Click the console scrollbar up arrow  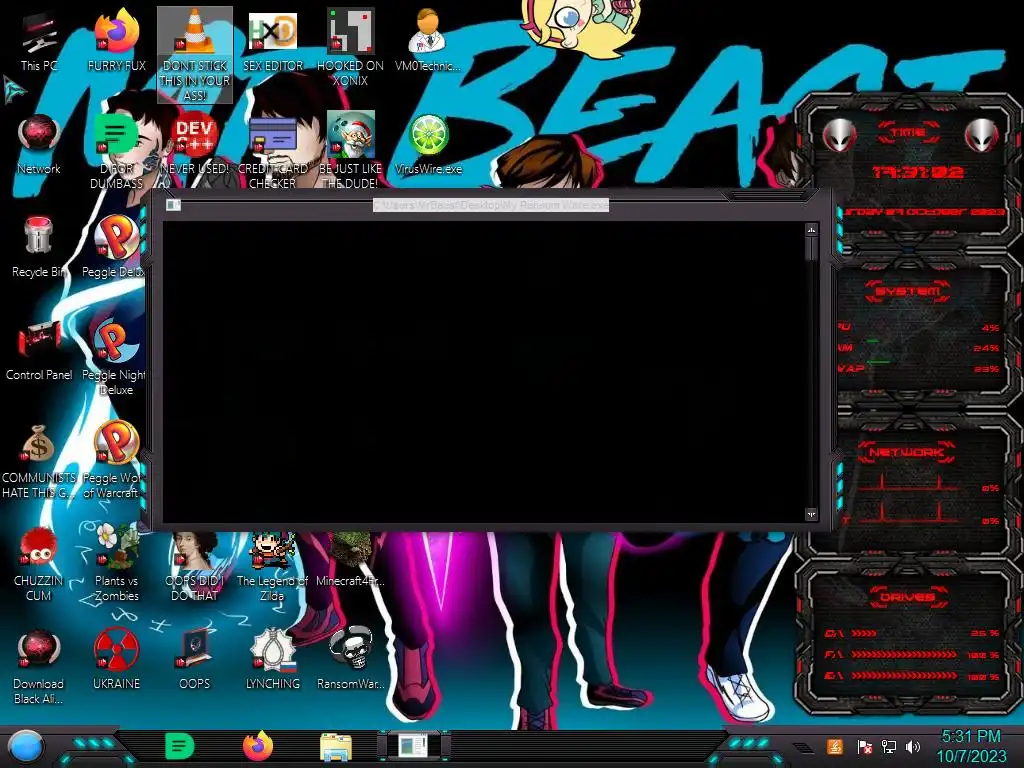click(x=811, y=230)
